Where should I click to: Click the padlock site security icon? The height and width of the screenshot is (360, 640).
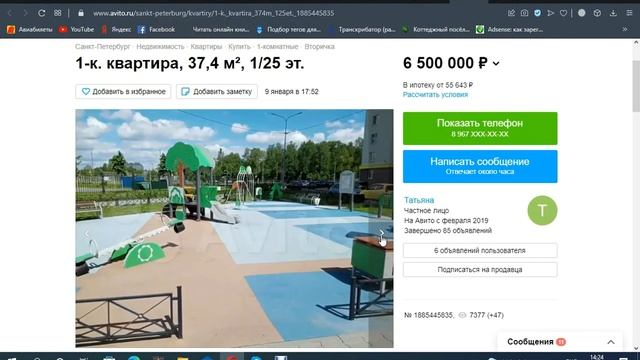(81, 13)
